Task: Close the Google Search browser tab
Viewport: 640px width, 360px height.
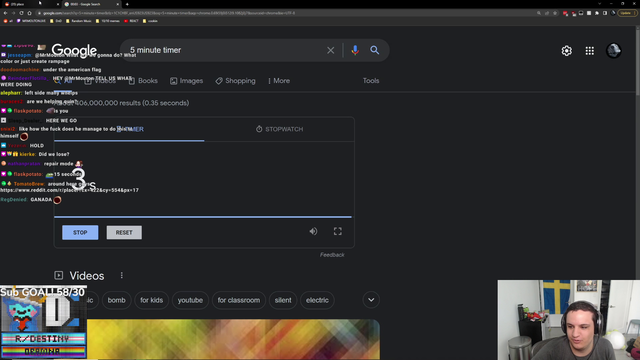Action: click(118, 4)
